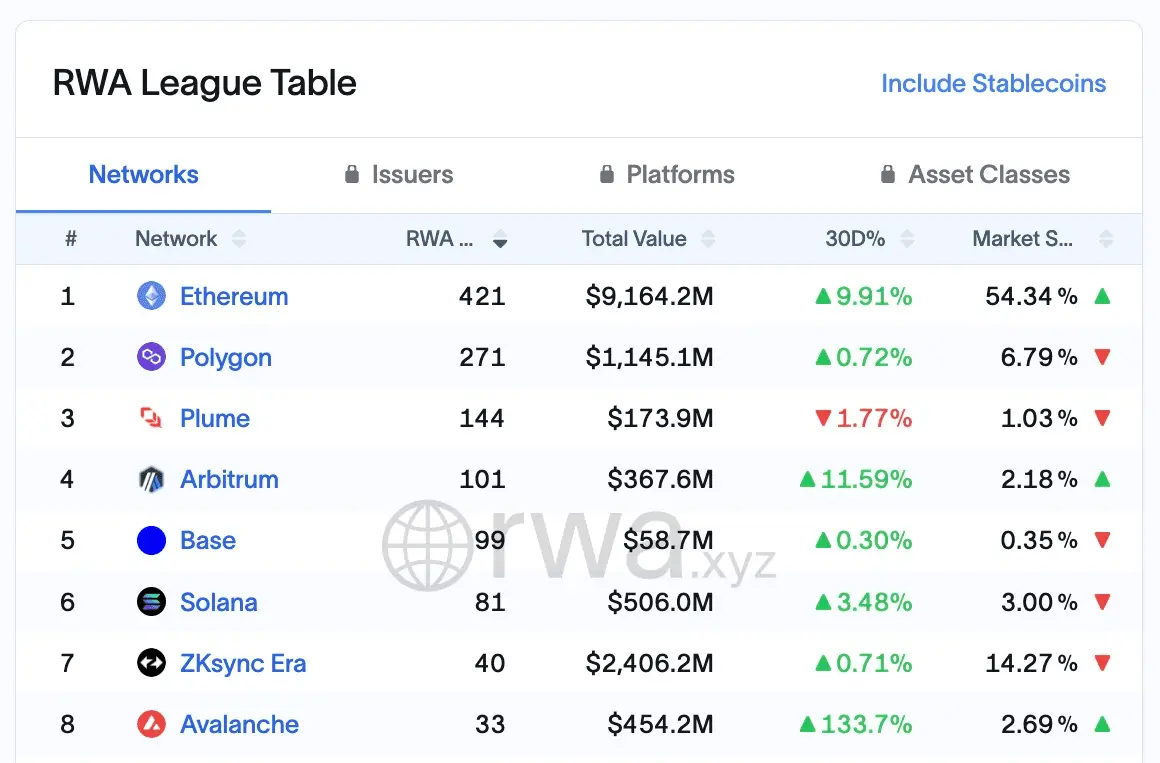Image resolution: width=1160 pixels, height=763 pixels.
Task: Click the lock icon beside Issuers
Action: coord(352,175)
